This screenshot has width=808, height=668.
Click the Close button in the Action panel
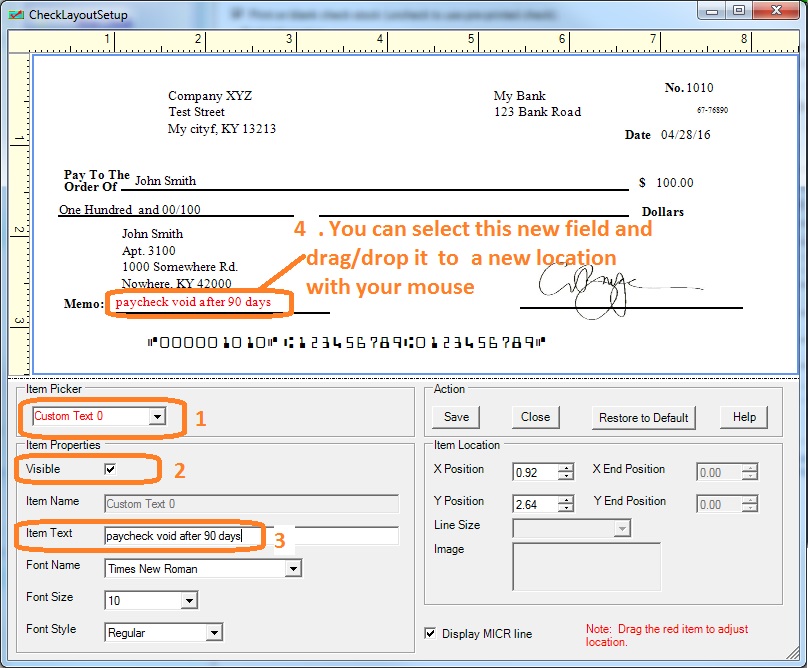pos(530,417)
